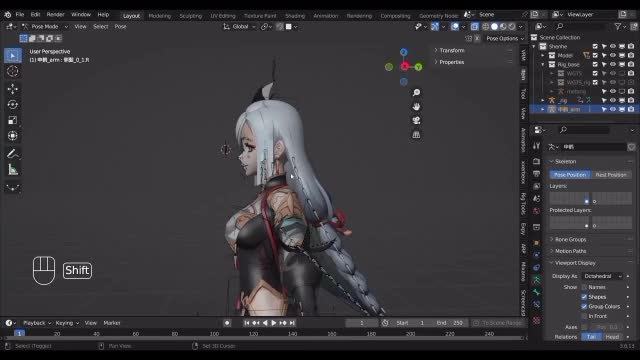
Task: Select the Head relations button
Action: pos(612,337)
